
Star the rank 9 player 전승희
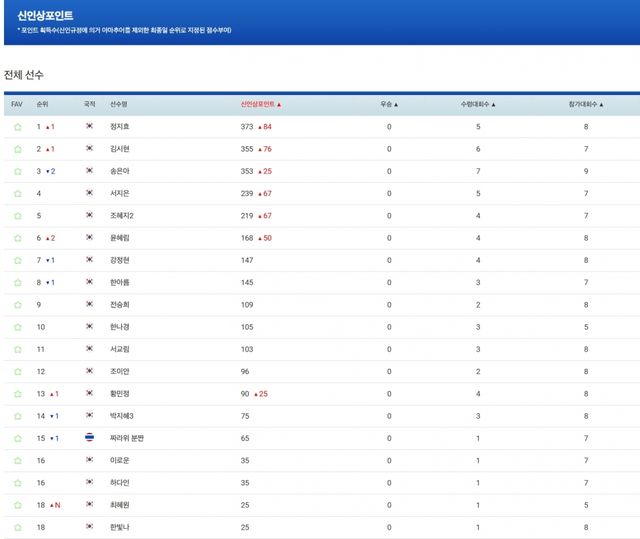(x=17, y=305)
